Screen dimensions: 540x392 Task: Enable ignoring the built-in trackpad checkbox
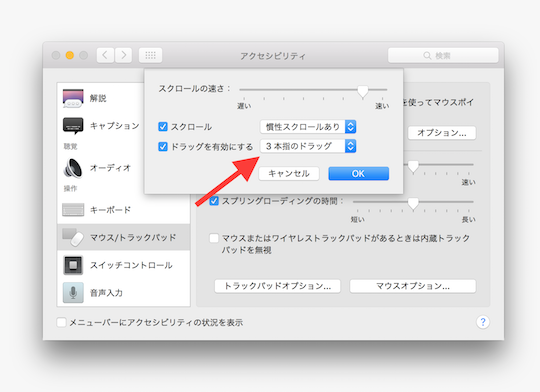(214, 238)
